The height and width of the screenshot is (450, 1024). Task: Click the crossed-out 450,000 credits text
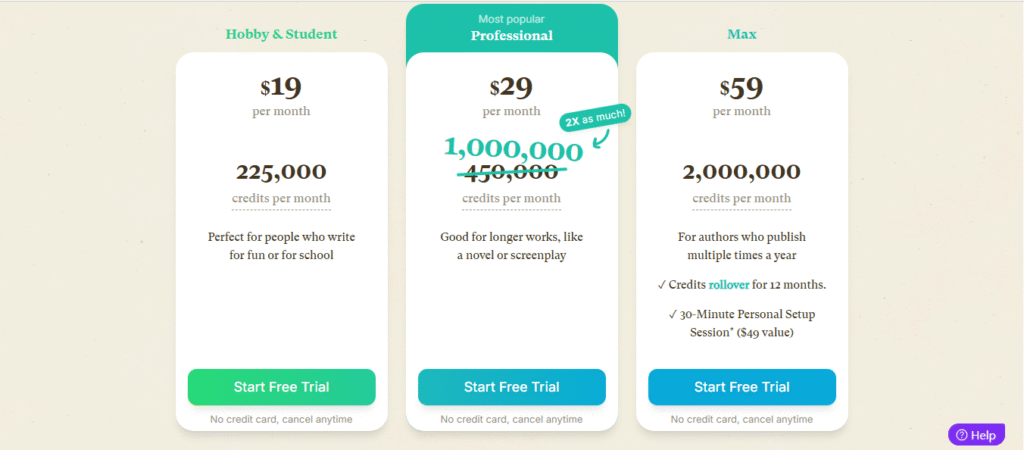[x=511, y=170]
